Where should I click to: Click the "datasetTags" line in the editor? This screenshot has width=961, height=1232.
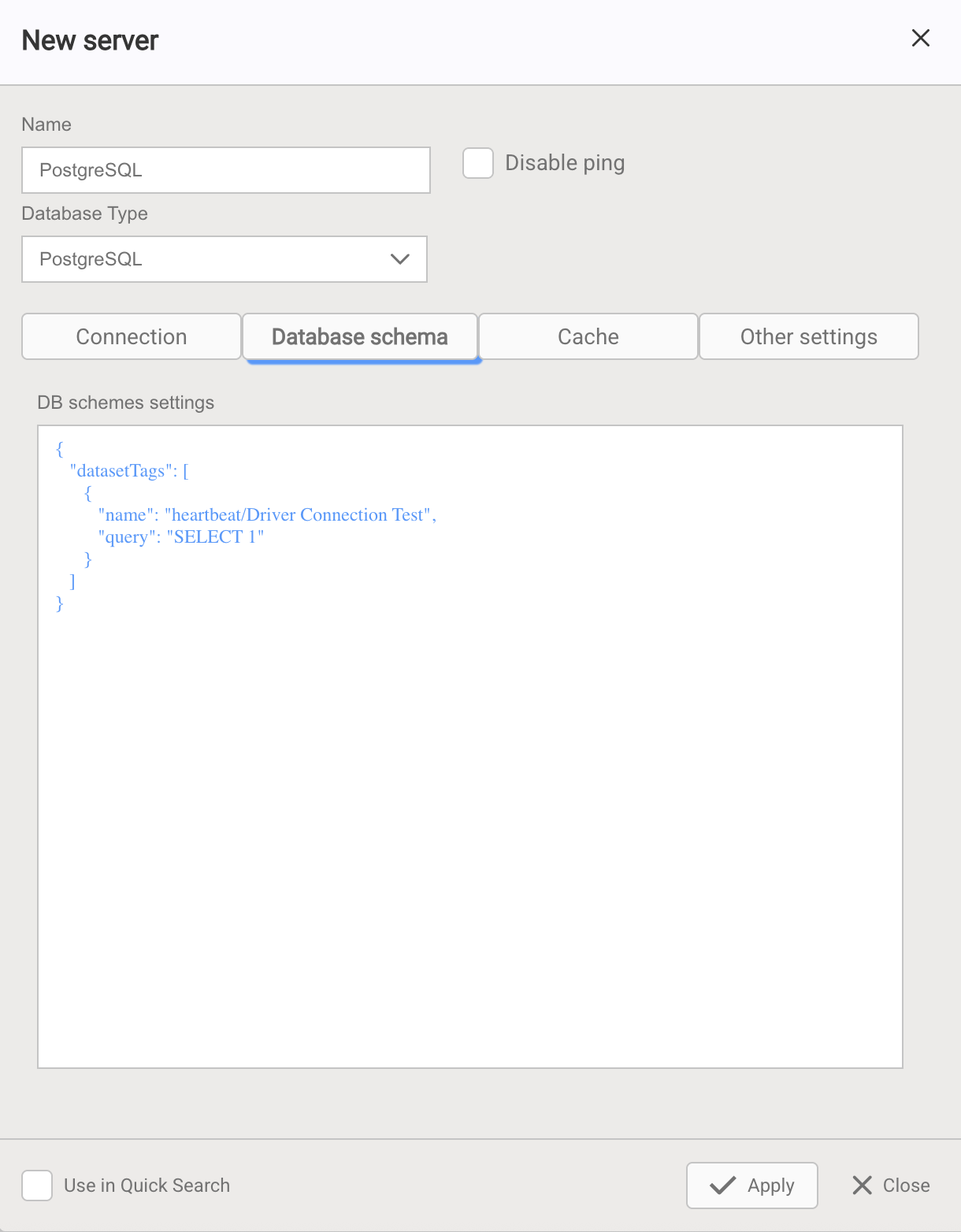coord(129,471)
